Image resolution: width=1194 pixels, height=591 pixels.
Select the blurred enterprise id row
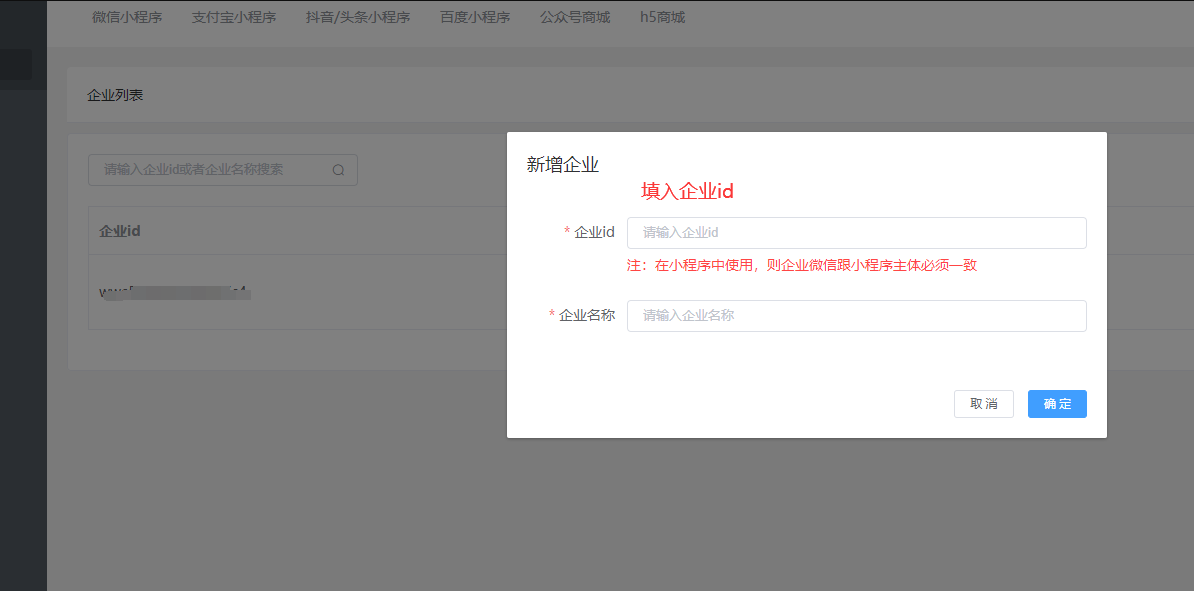coord(176,292)
